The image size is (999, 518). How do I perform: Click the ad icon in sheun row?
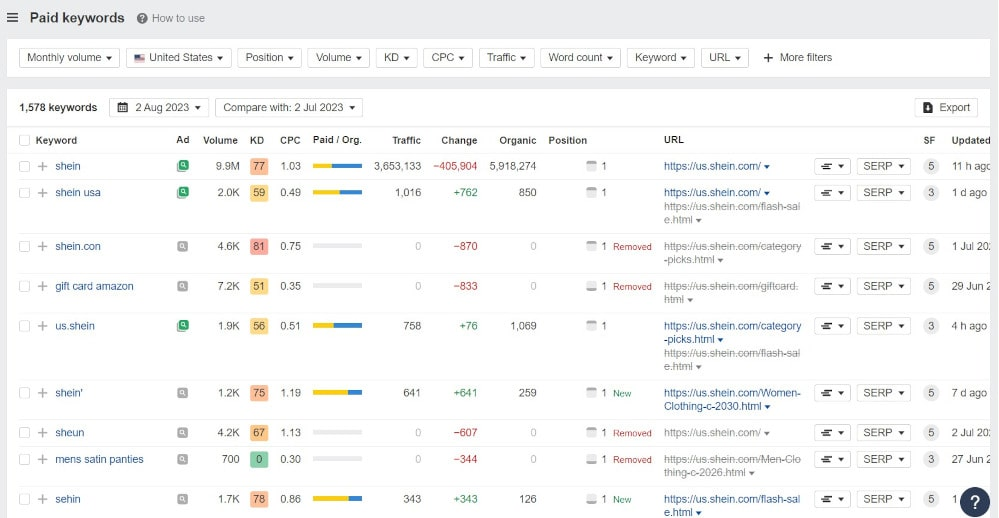pos(183,433)
